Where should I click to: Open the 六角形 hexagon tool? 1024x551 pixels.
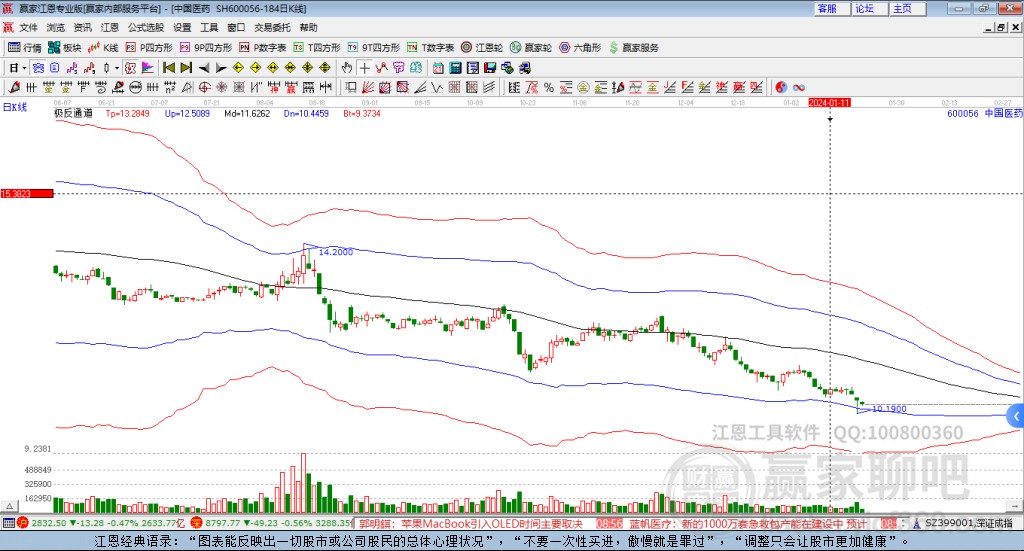pos(579,47)
